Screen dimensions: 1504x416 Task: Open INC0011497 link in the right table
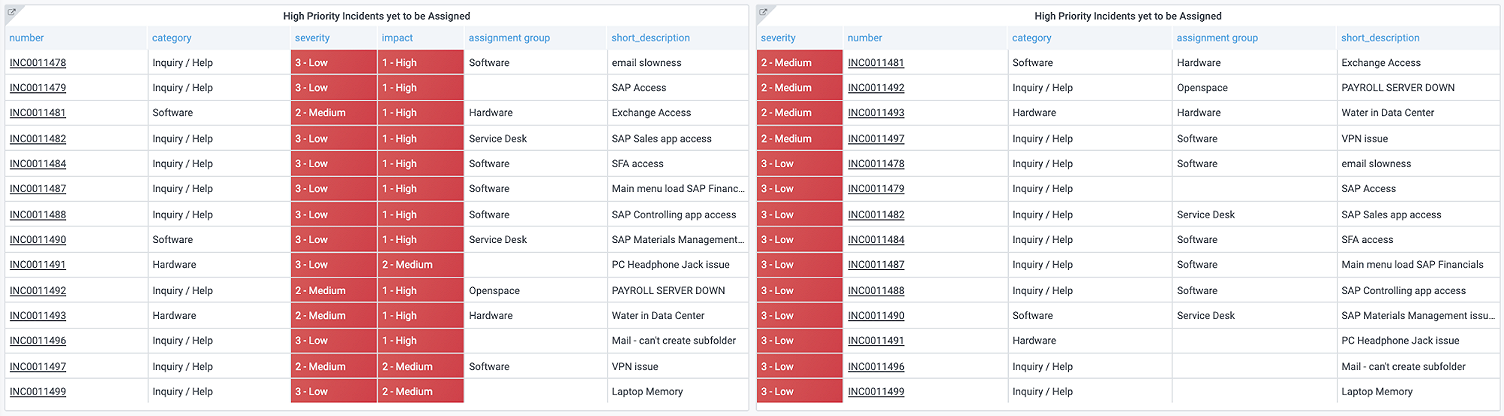click(876, 139)
